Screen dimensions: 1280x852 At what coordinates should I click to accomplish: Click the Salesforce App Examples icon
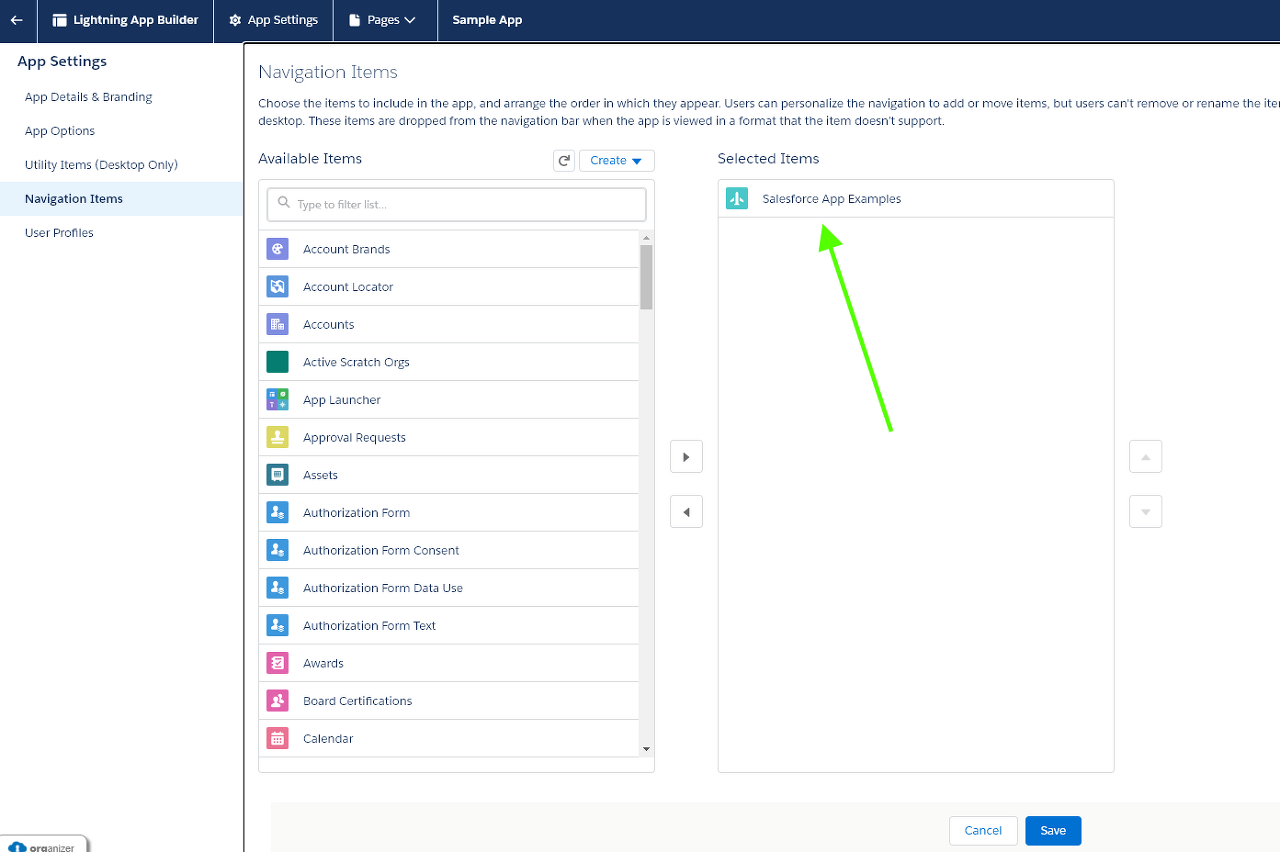(737, 199)
